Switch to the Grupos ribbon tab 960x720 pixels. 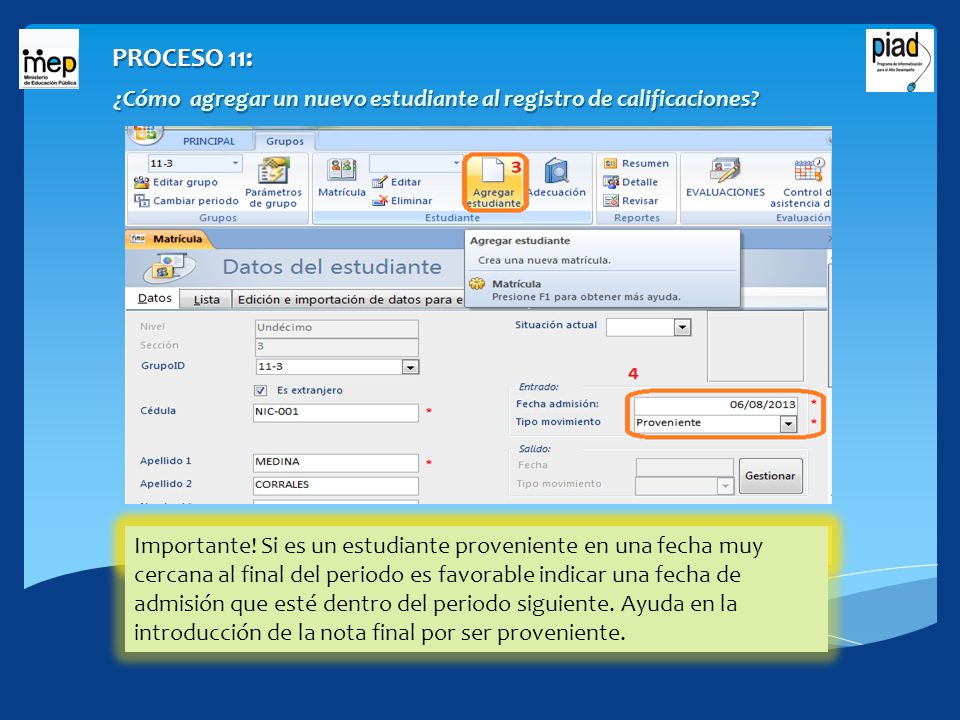pyautogui.click(x=285, y=141)
